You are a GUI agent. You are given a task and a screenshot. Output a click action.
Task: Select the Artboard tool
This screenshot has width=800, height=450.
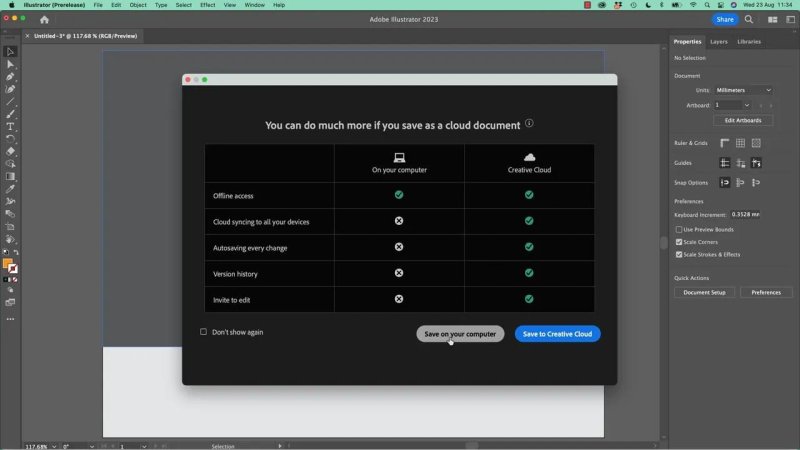[10, 227]
